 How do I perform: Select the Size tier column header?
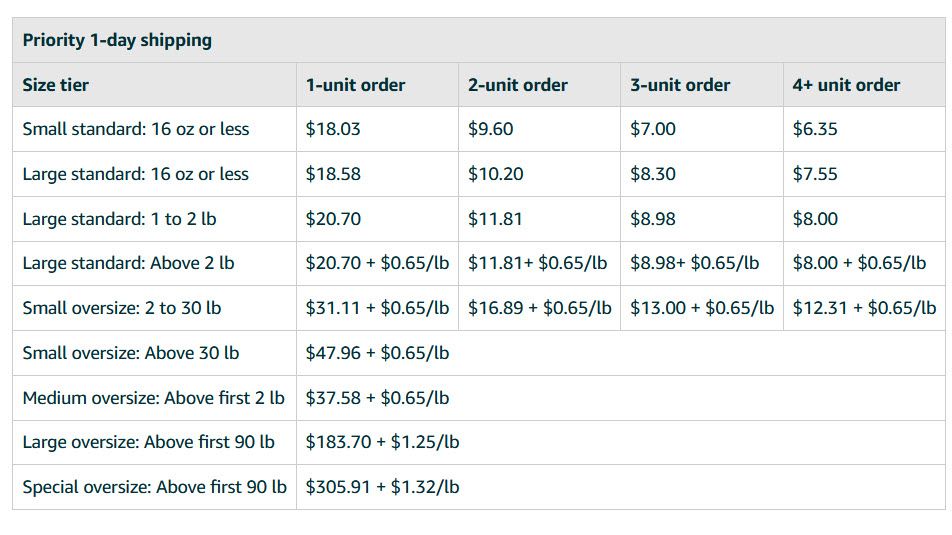[55, 85]
